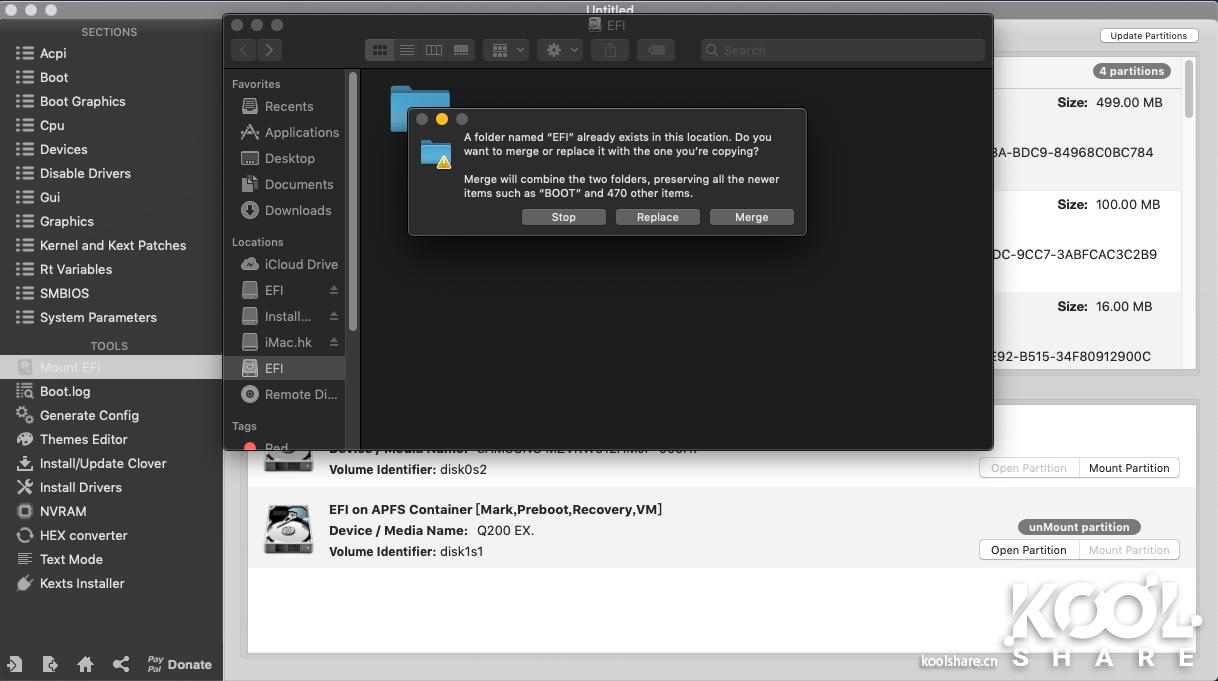
Task: Select the highlighted EFI volume in sidebar
Action: (284, 368)
